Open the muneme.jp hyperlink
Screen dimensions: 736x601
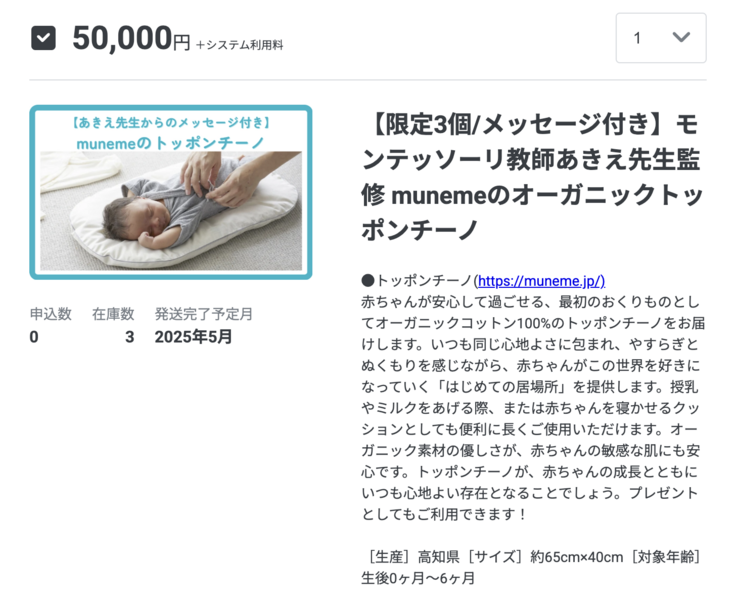click(x=539, y=281)
